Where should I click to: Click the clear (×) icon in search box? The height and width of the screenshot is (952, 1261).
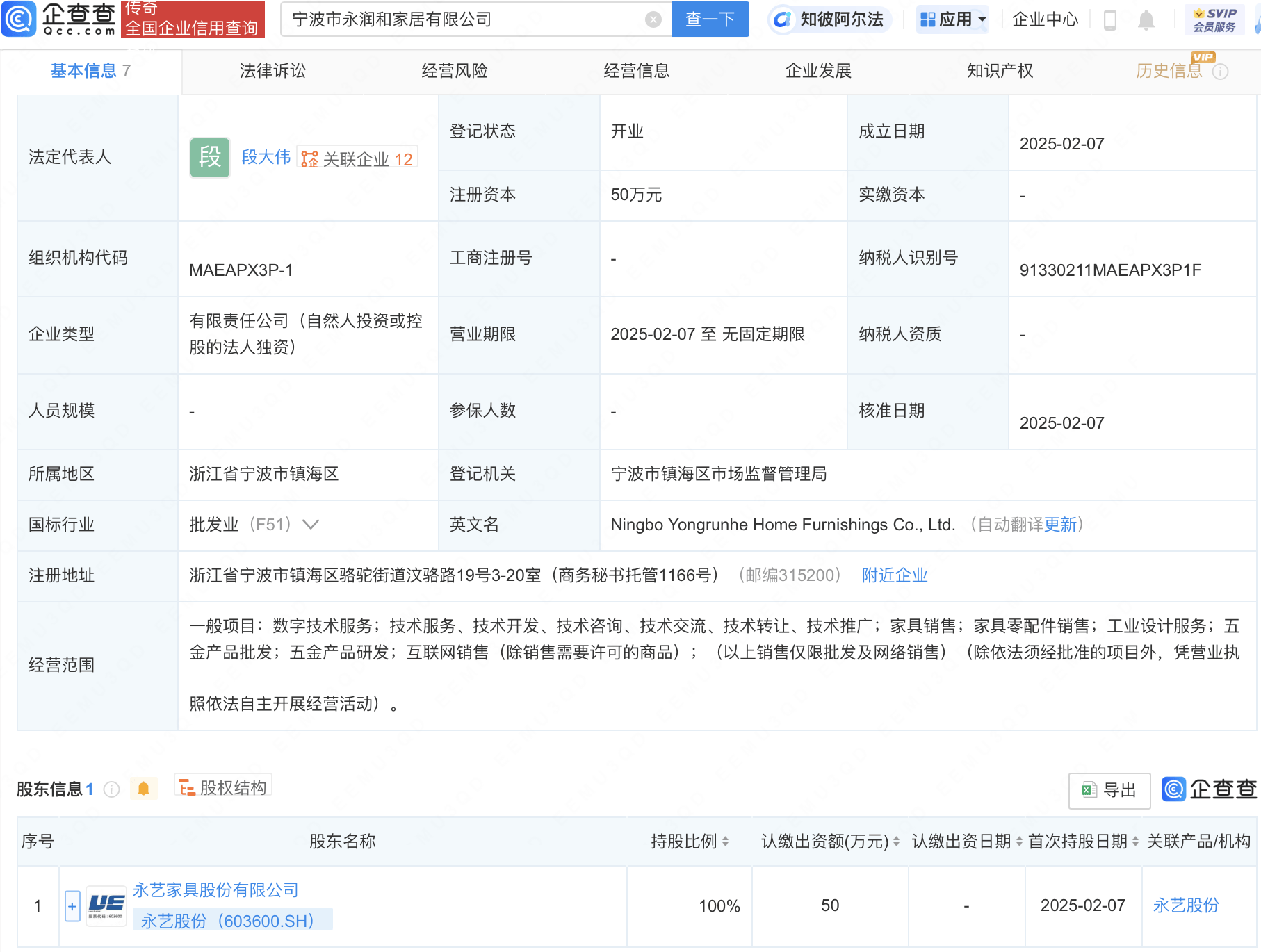click(x=651, y=19)
